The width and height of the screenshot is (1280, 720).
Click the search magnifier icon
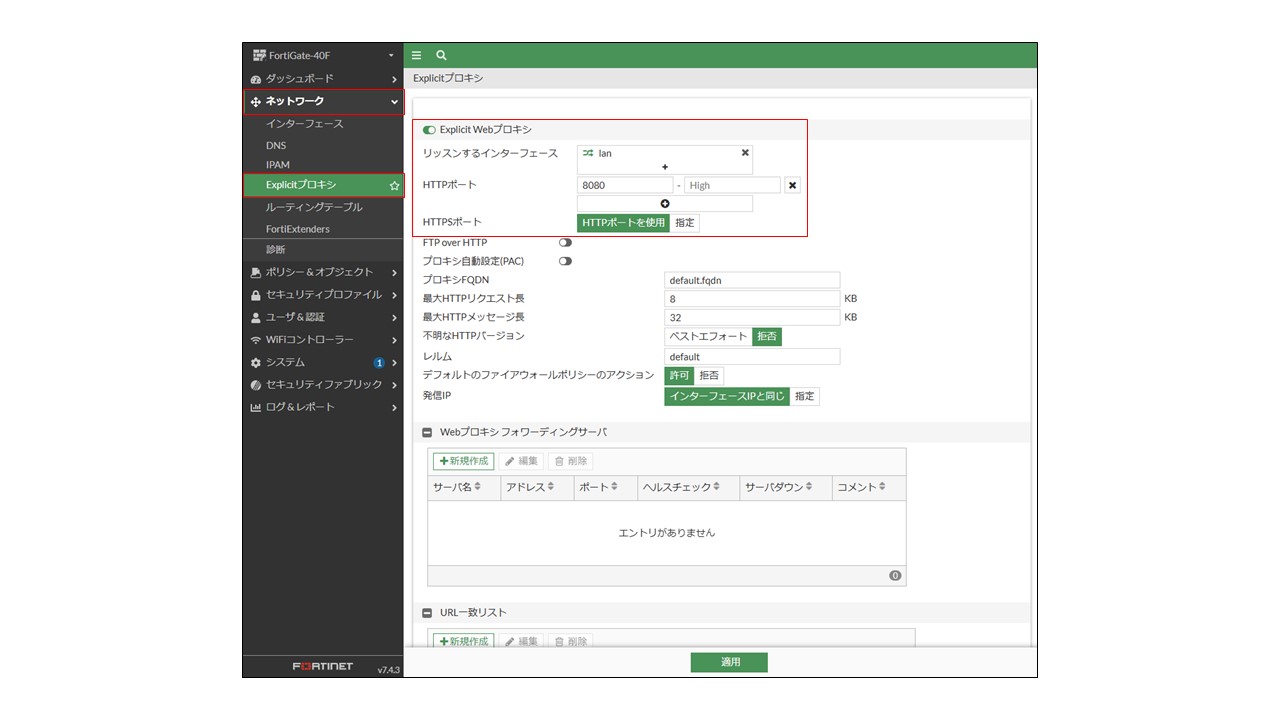[441, 56]
